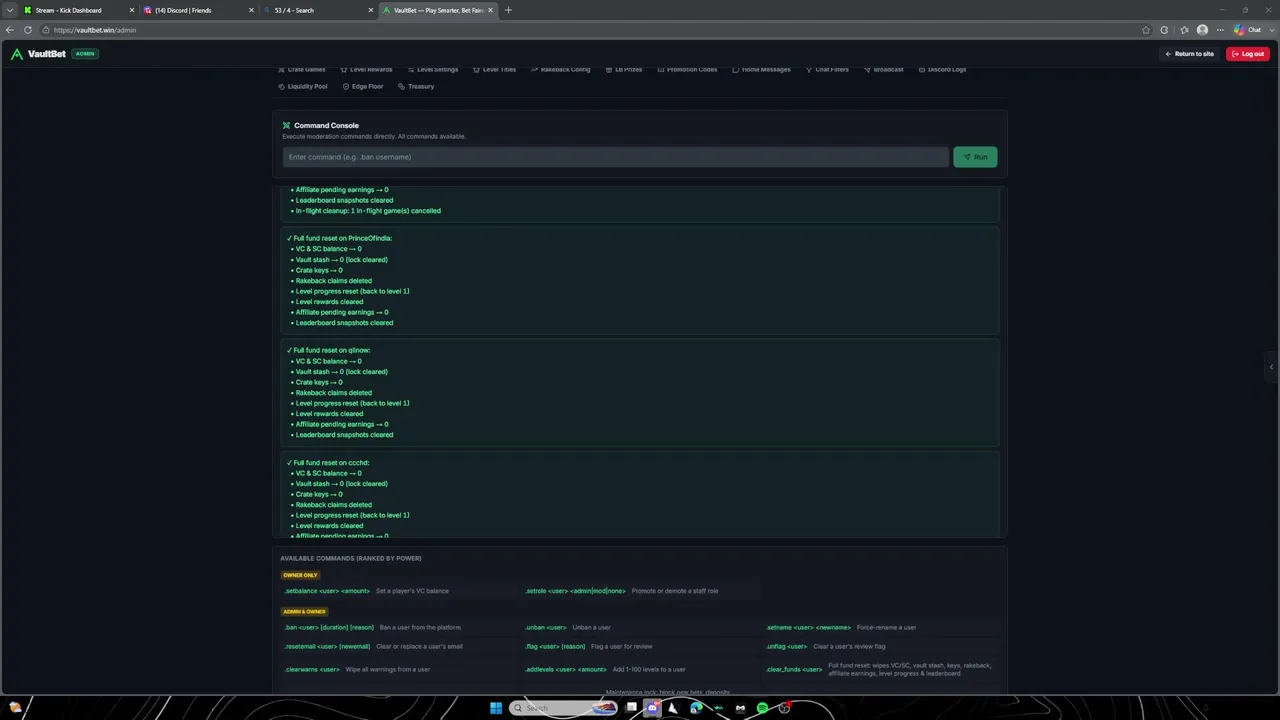Close the Discord Friends browser tab
Screen dimensions: 1280x720
[x=251, y=10]
